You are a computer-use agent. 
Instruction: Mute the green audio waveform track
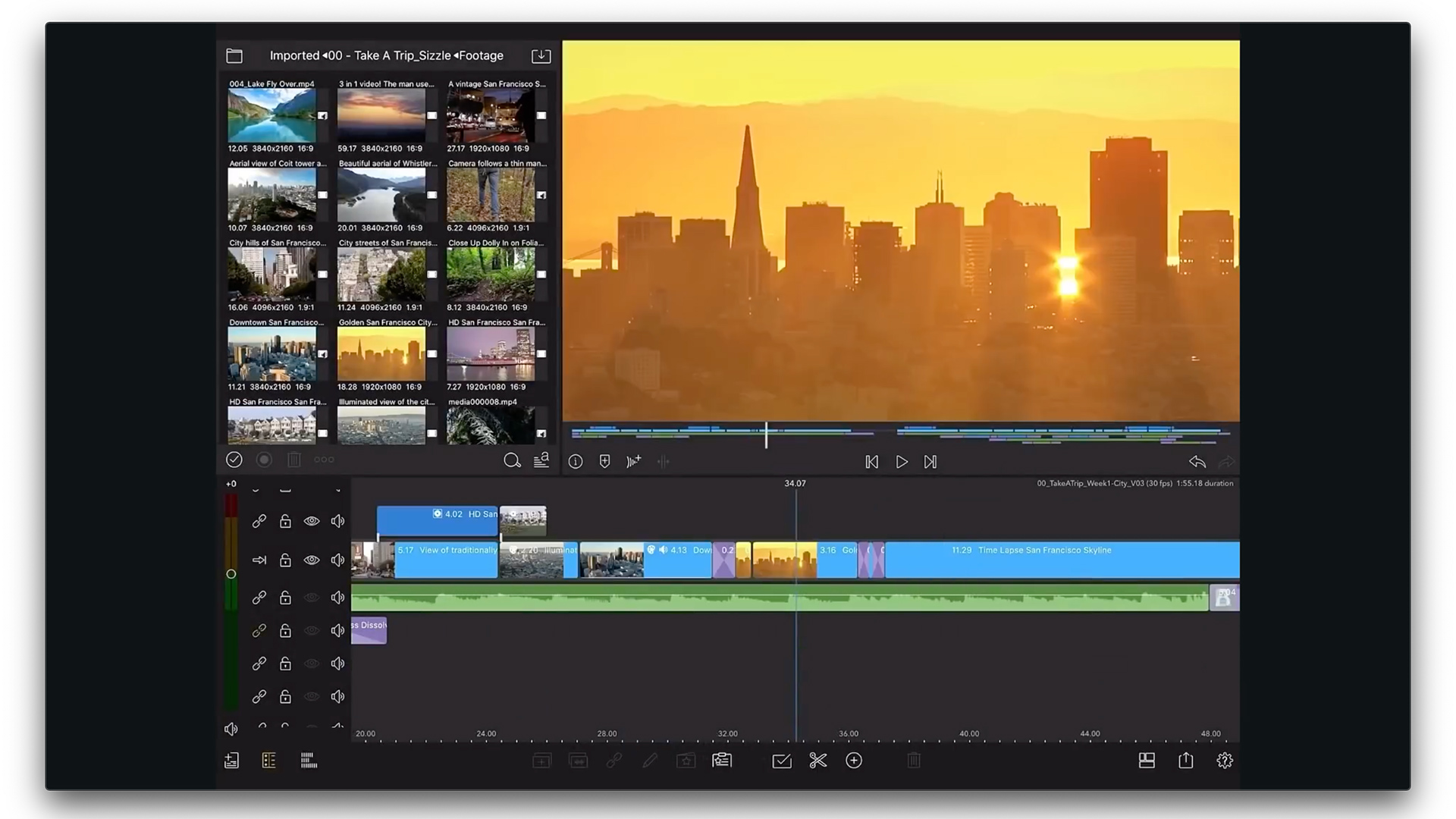(x=338, y=598)
